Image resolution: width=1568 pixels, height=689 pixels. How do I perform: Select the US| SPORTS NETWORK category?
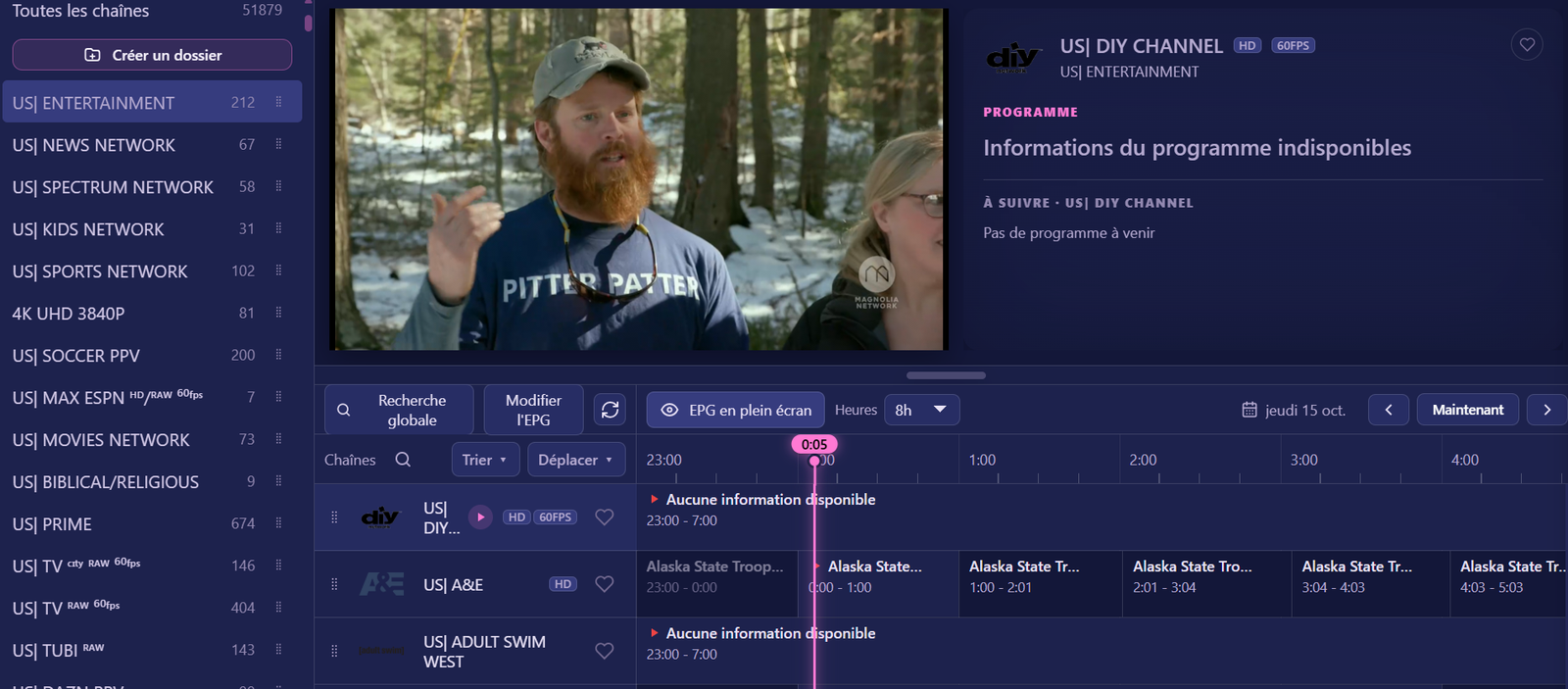(x=152, y=271)
